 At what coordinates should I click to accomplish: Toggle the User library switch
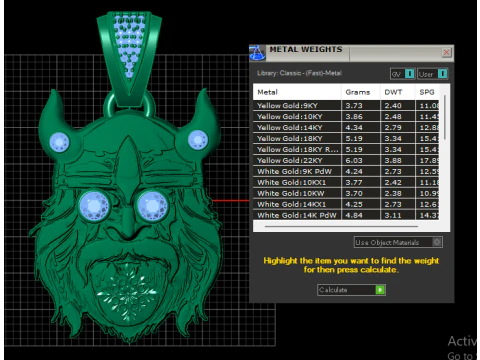432,74
